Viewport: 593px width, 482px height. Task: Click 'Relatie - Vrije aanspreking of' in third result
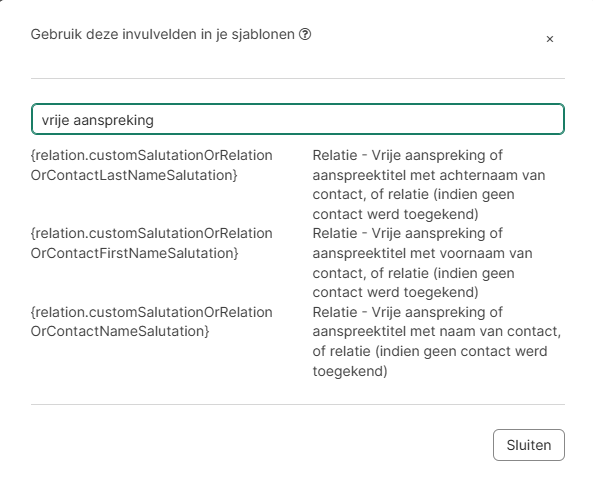pyautogui.click(x=407, y=312)
